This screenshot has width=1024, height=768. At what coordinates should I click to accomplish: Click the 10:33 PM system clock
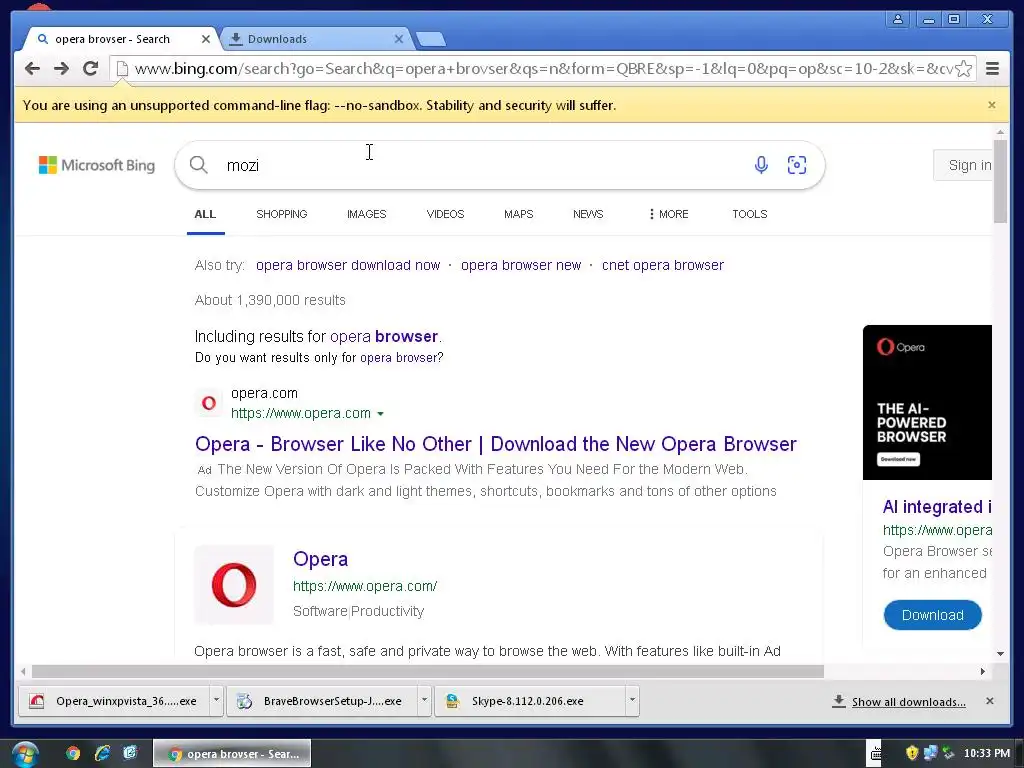tap(987, 754)
